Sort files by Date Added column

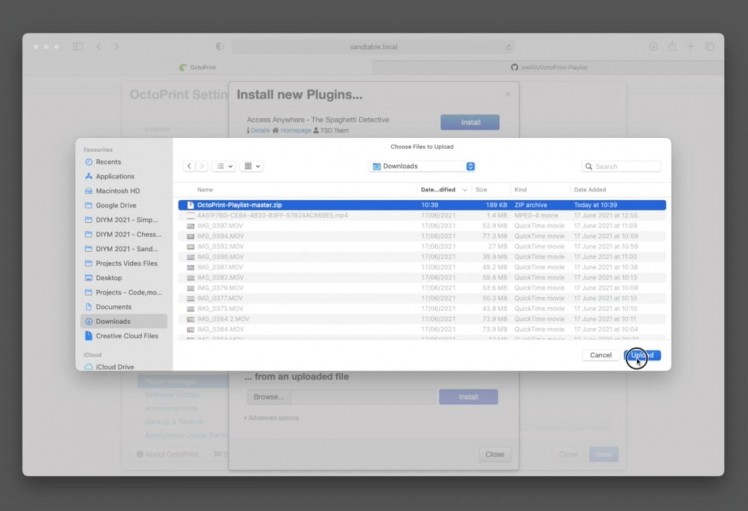tap(590, 189)
